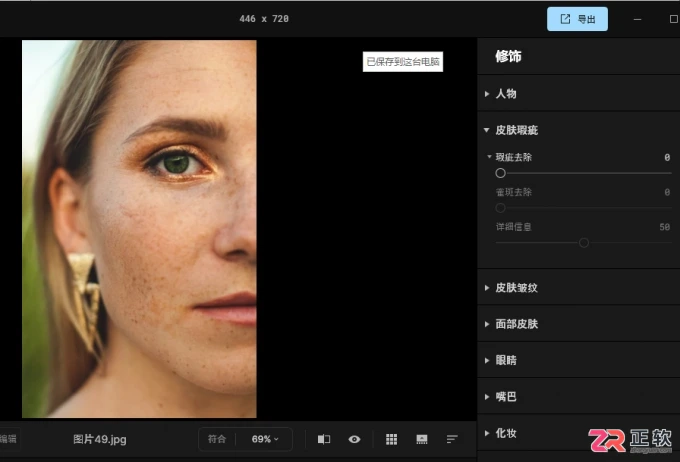Click the 瑕疵去除 value 0
The width and height of the screenshot is (680, 462).
(667, 157)
